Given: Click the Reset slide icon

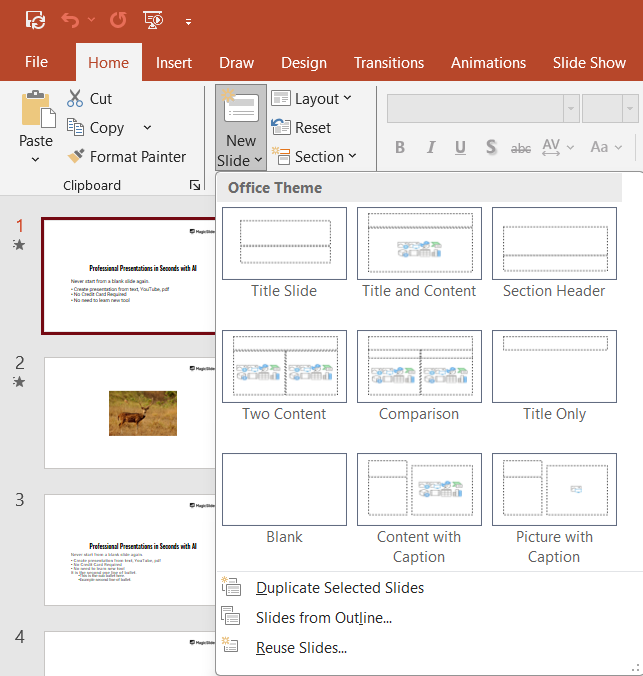Looking at the screenshot, I should point(280,128).
